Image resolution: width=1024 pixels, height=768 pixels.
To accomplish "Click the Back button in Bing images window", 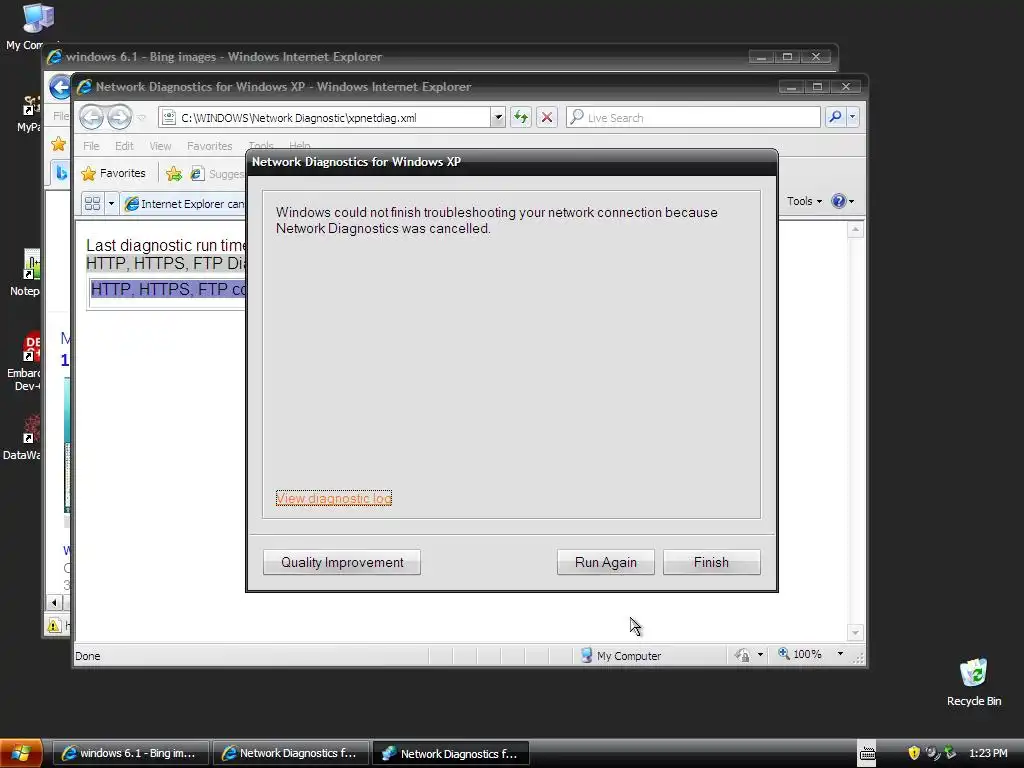I will (x=60, y=87).
